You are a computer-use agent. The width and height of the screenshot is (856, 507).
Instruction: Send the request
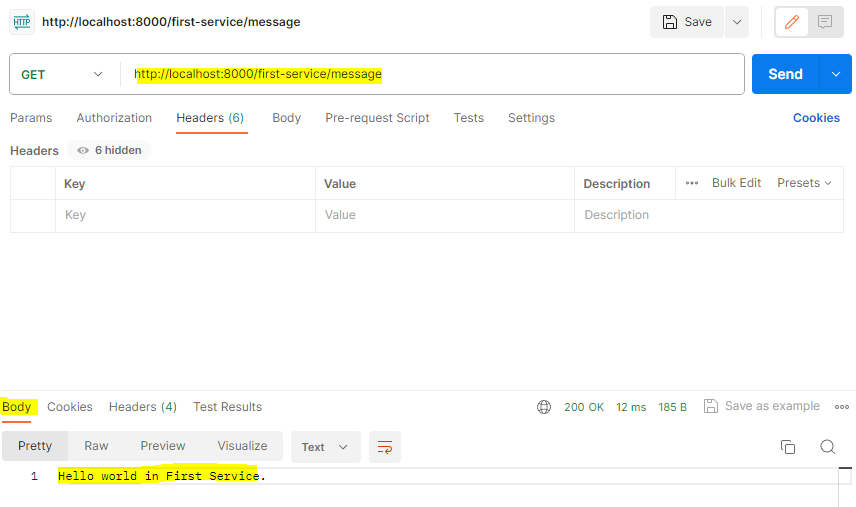click(x=786, y=74)
